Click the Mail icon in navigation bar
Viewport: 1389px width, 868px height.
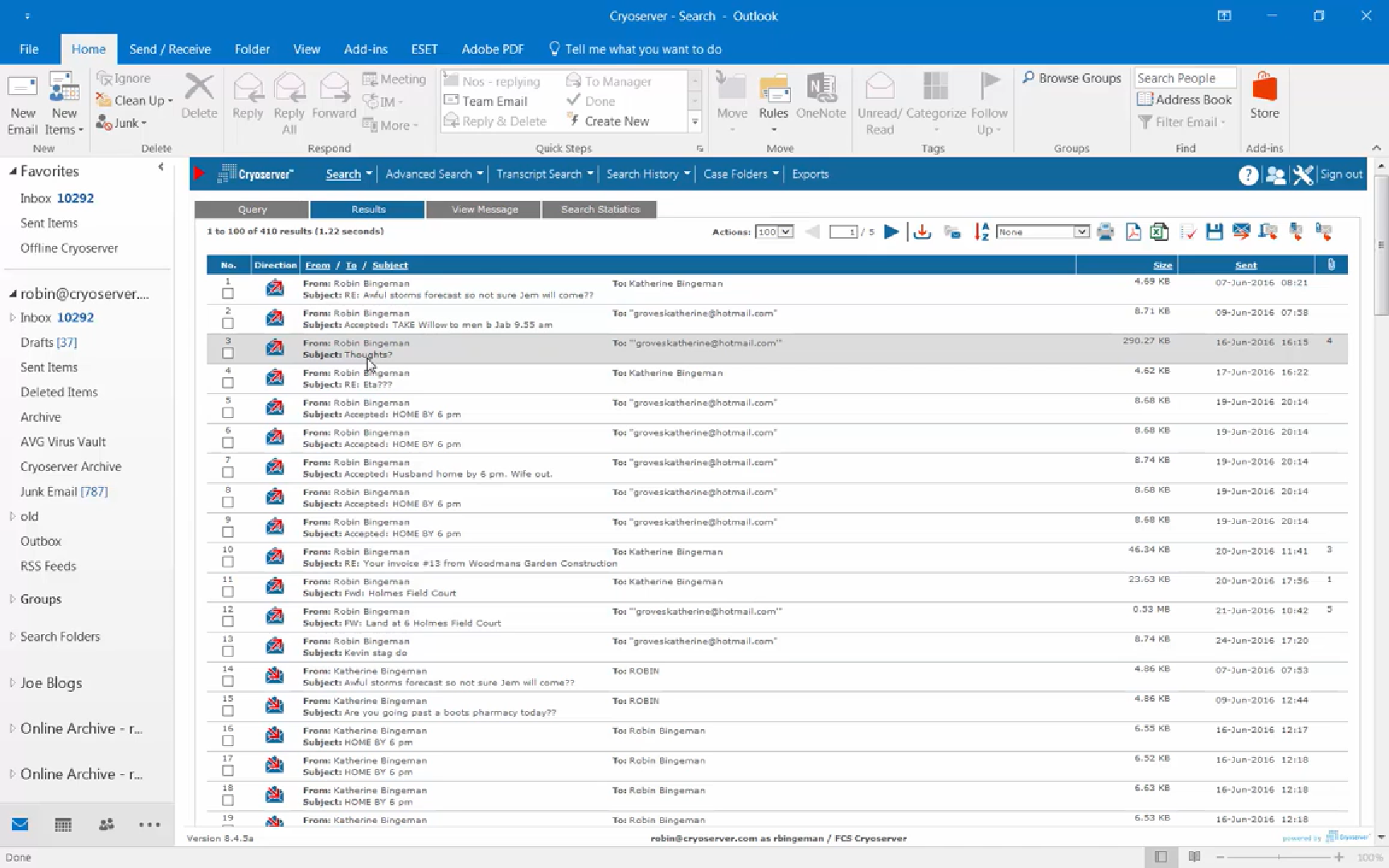click(20, 825)
